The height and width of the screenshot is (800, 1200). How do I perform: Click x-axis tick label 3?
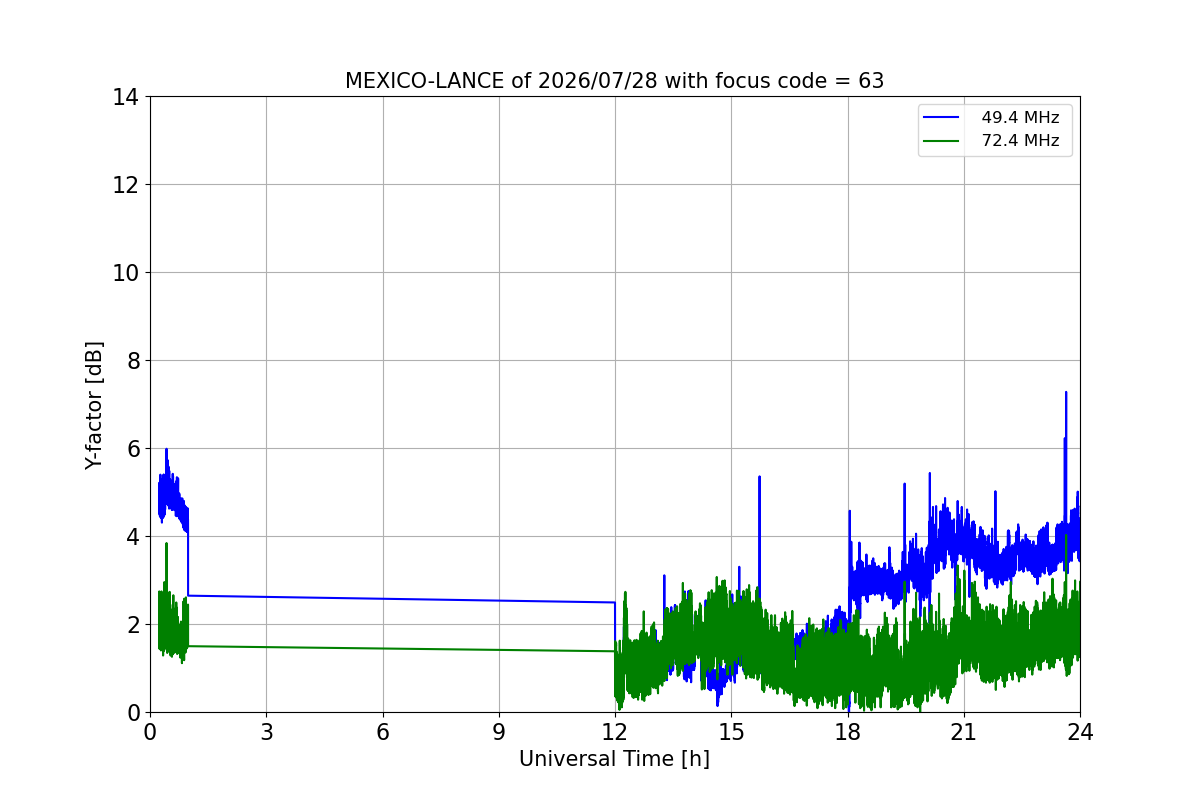point(266,731)
